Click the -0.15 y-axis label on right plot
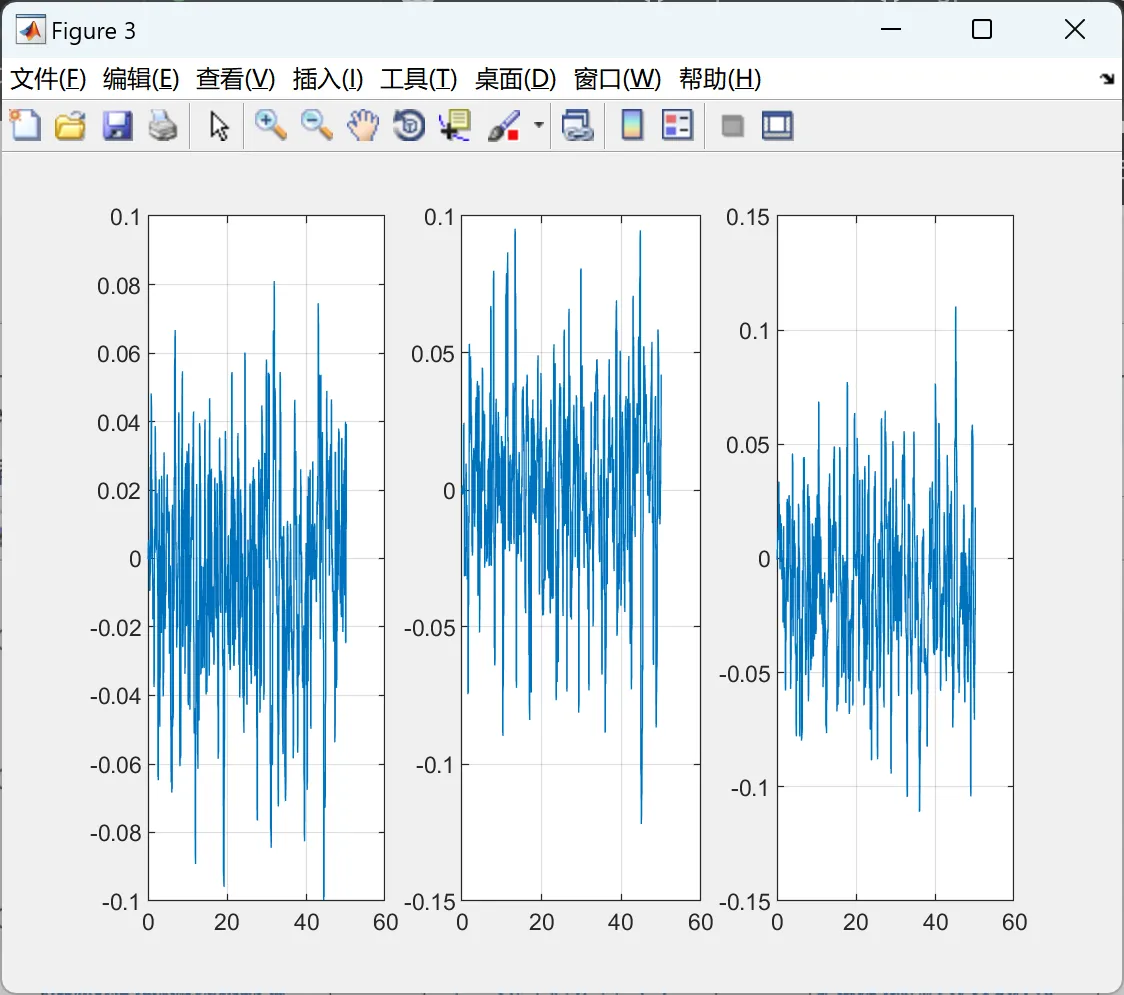This screenshot has height=995, width=1124. [x=744, y=902]
